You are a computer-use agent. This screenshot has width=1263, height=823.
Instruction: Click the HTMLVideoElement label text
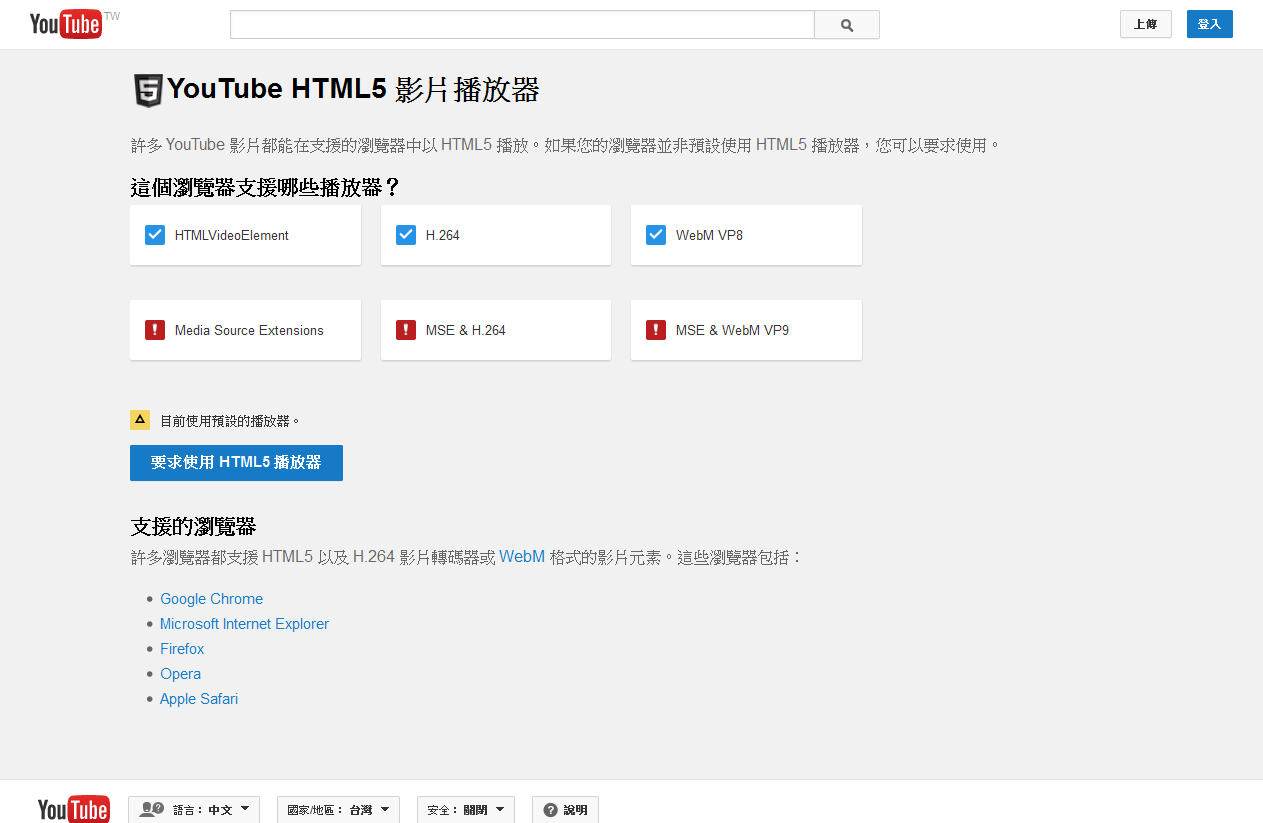(232, 236)
